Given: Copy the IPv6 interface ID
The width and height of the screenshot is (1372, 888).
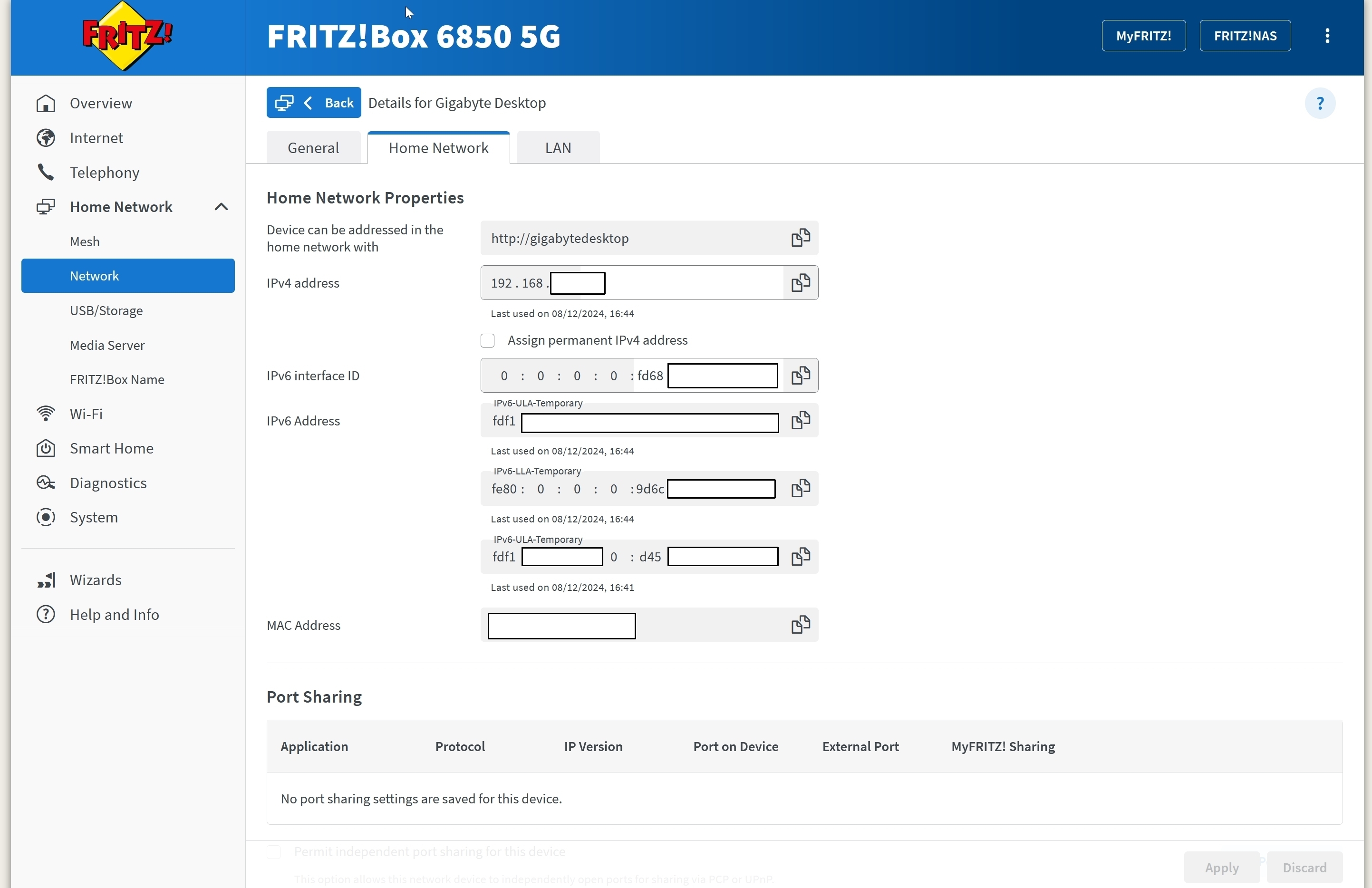Looking at the screenshot, I should coord(800,376).
